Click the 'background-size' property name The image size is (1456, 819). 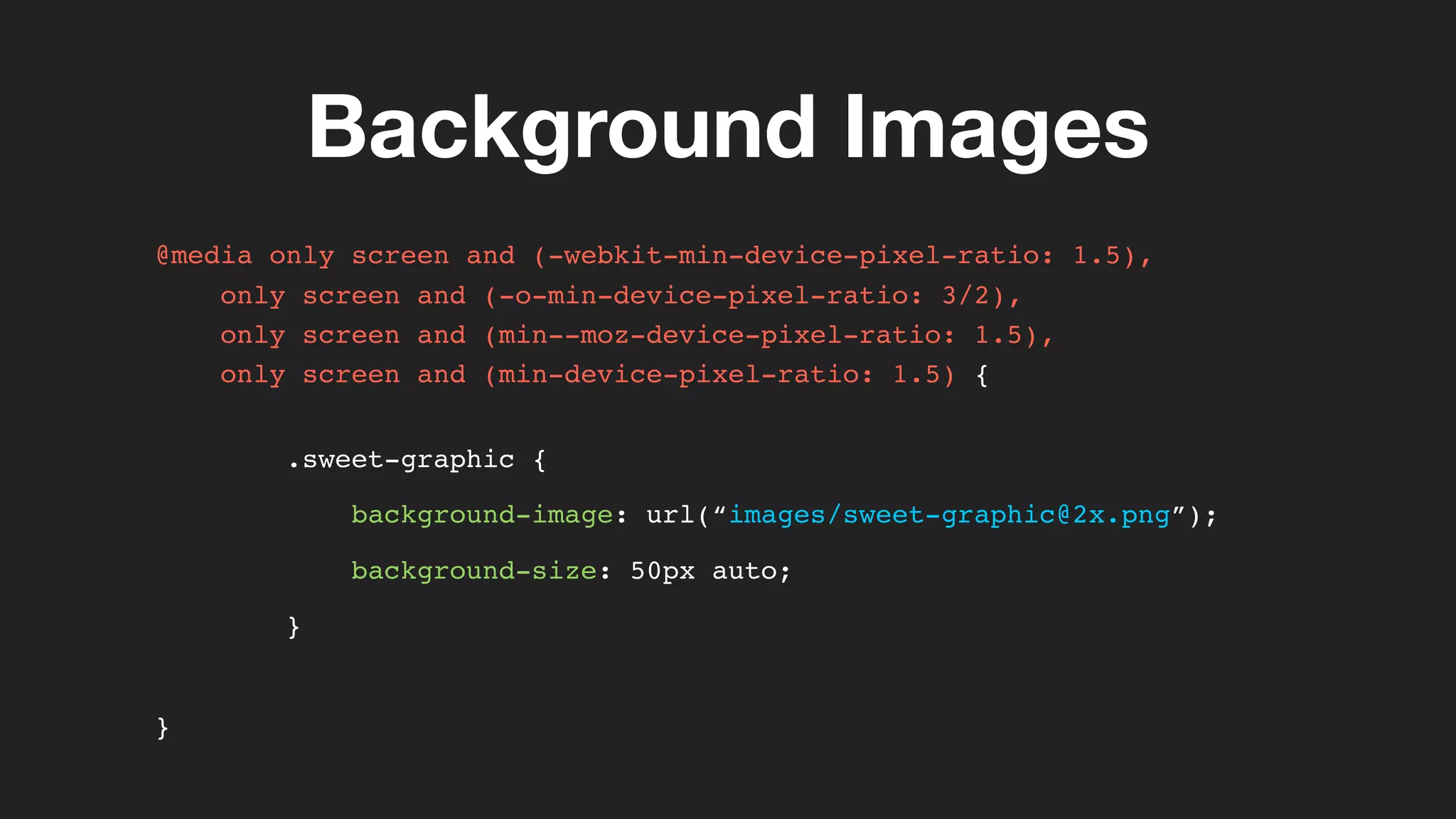click(474, 571)
